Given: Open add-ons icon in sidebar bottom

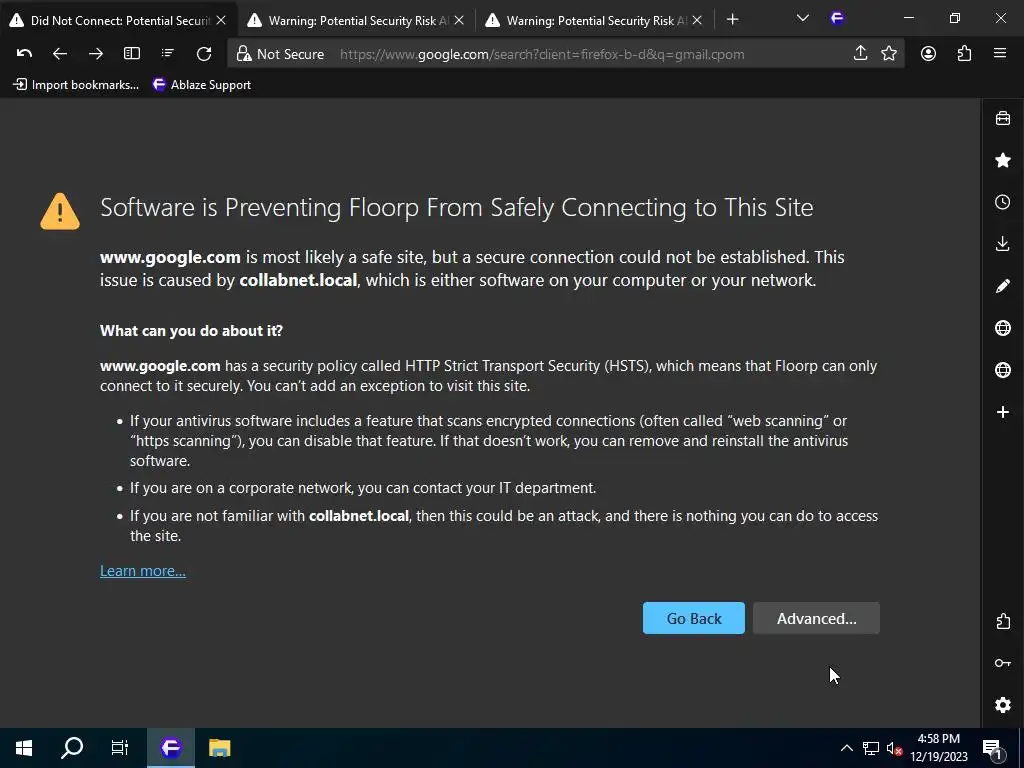Looking at the screenshot, I should pos(1002,621).
